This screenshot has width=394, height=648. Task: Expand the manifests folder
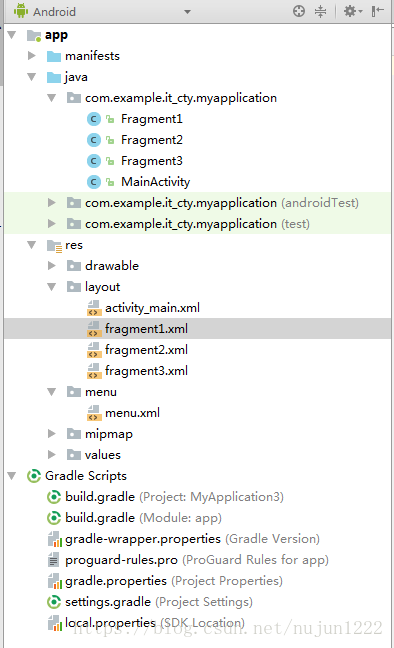point(31,55)
